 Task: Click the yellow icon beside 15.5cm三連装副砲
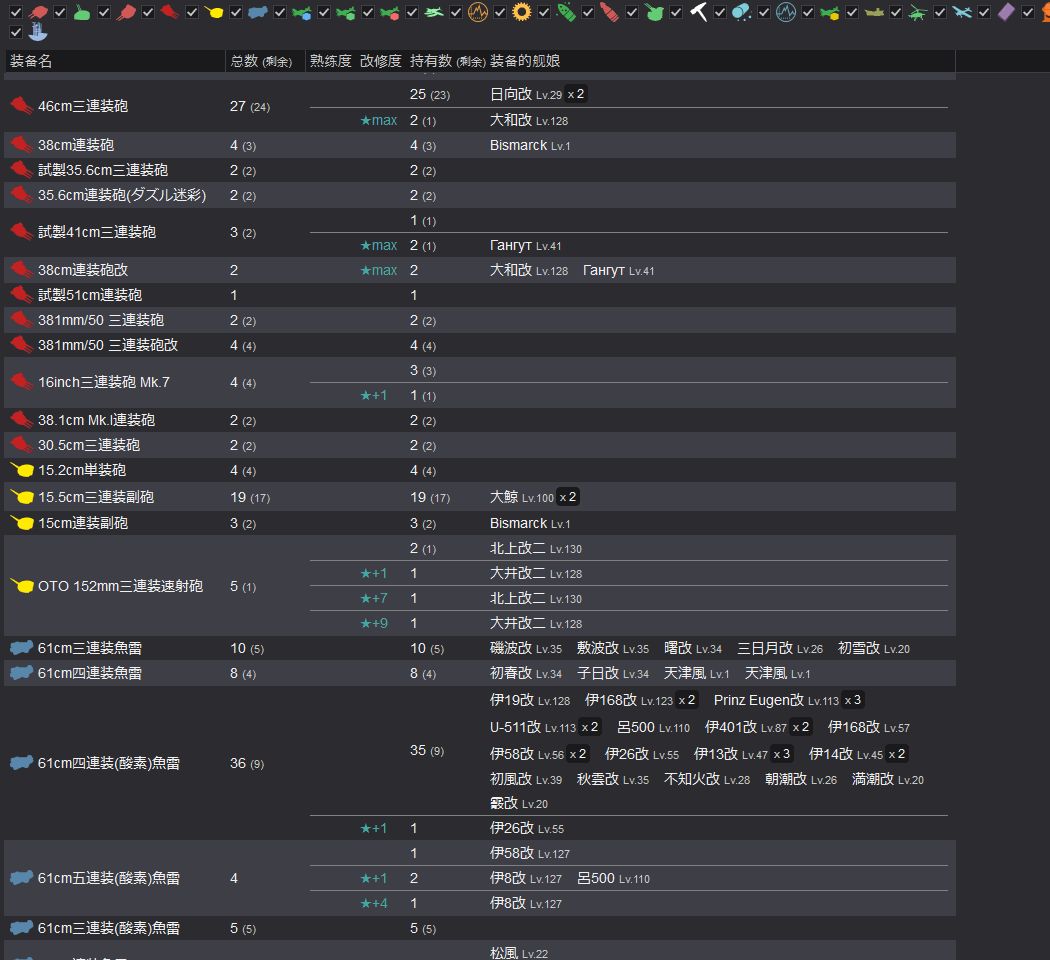pos(22,497)
